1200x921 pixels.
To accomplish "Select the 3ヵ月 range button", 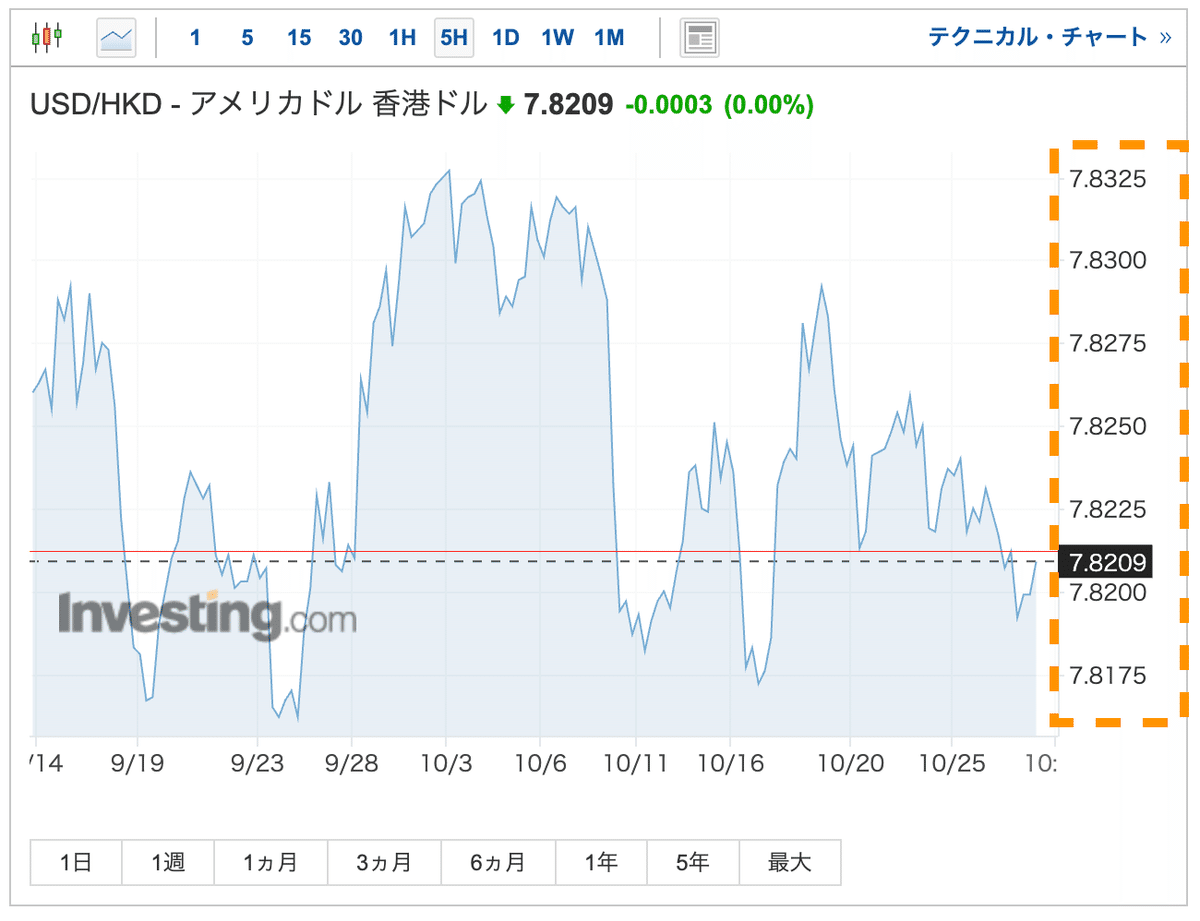I will click(x=384, y=862).
